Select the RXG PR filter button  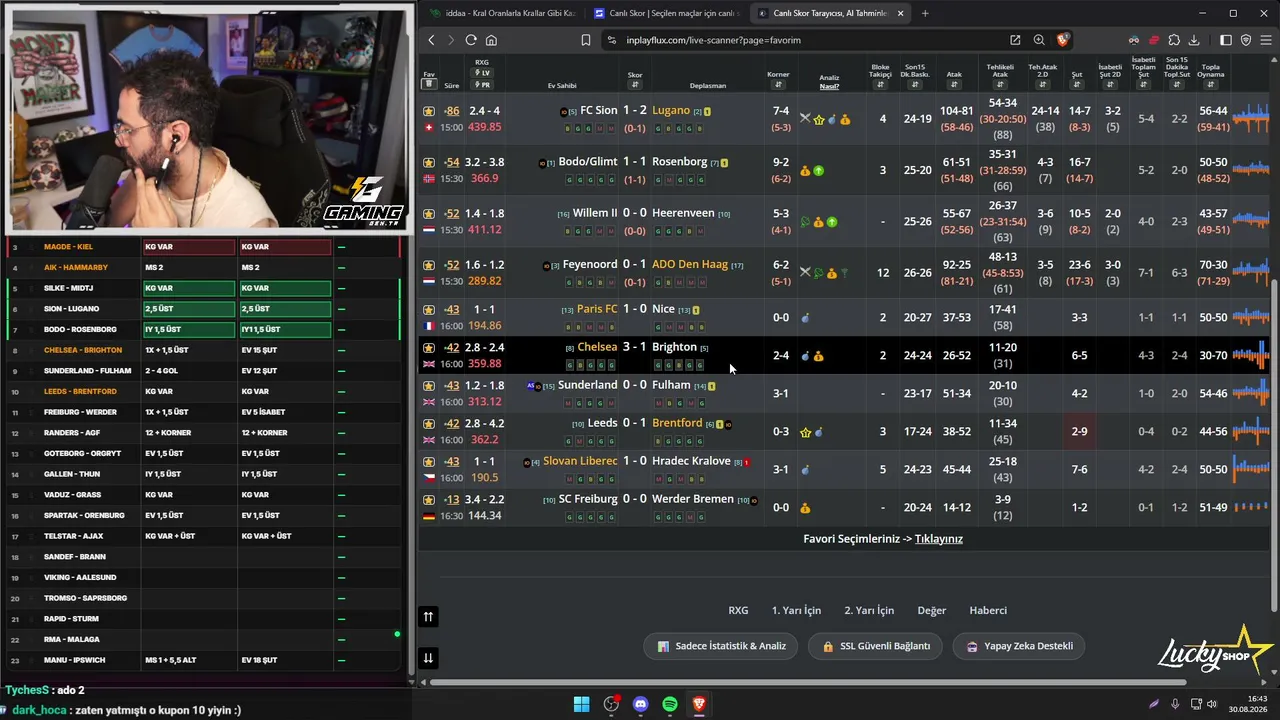pyautogui.click(x=482, y=85)
